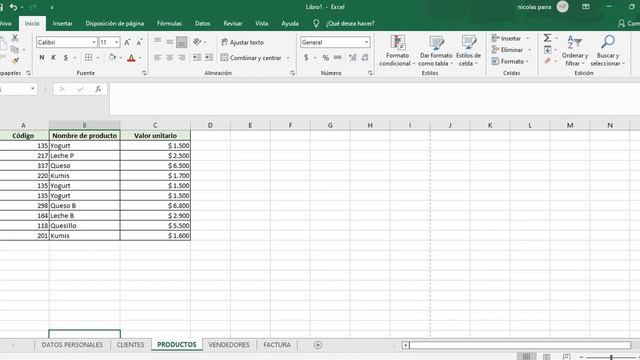Viewport: 640px width, 360px height.
Task: Decrease indent
Action: coord(197,58)
